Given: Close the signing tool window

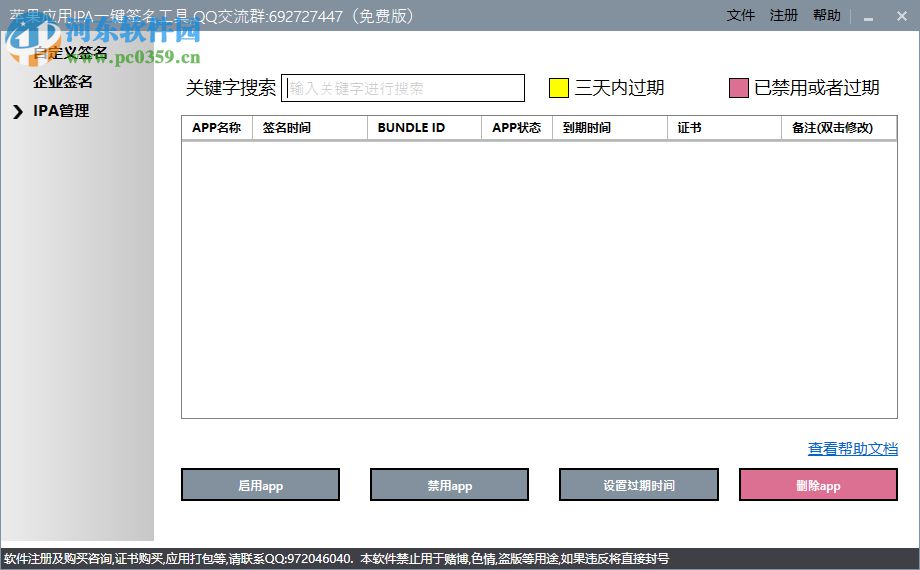Looking at the screenshot, I should [x=902, y=16].
